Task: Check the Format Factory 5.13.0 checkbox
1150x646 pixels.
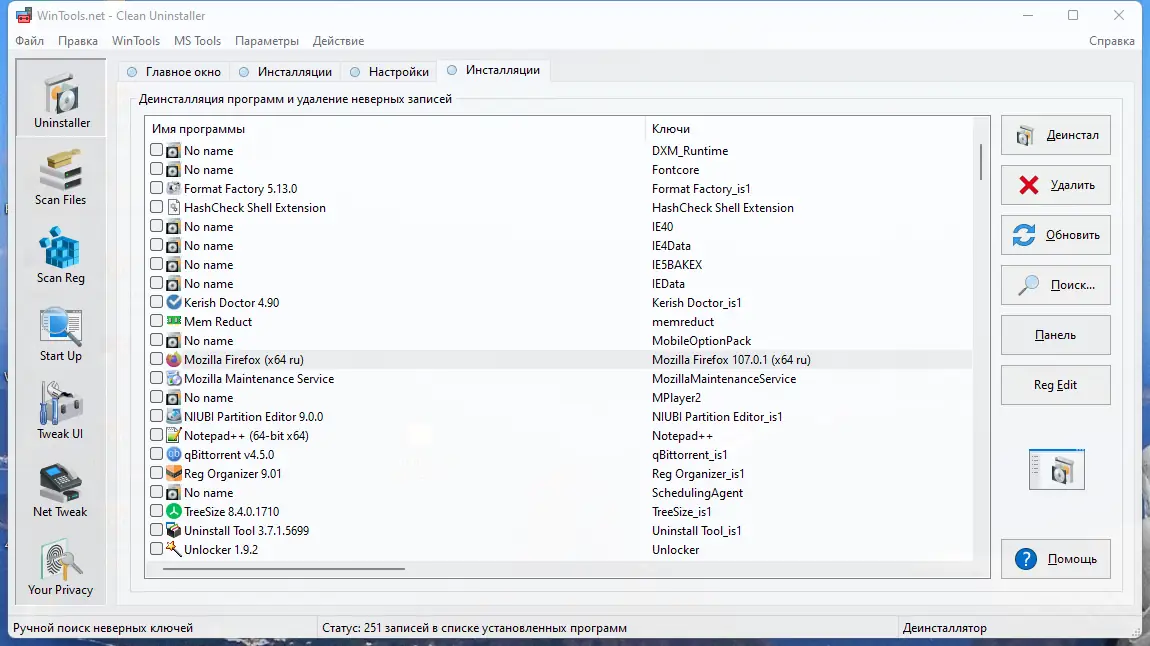Action: coord(156,188)
